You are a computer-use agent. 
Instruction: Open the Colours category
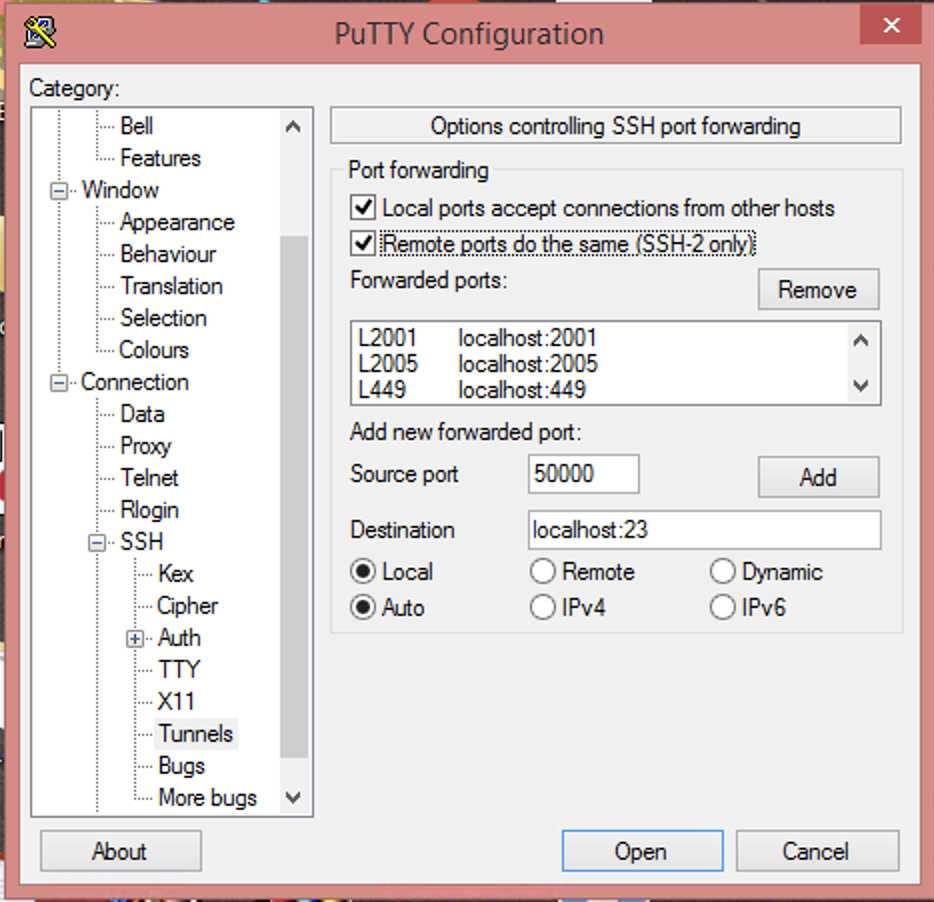tap(154, 350)
